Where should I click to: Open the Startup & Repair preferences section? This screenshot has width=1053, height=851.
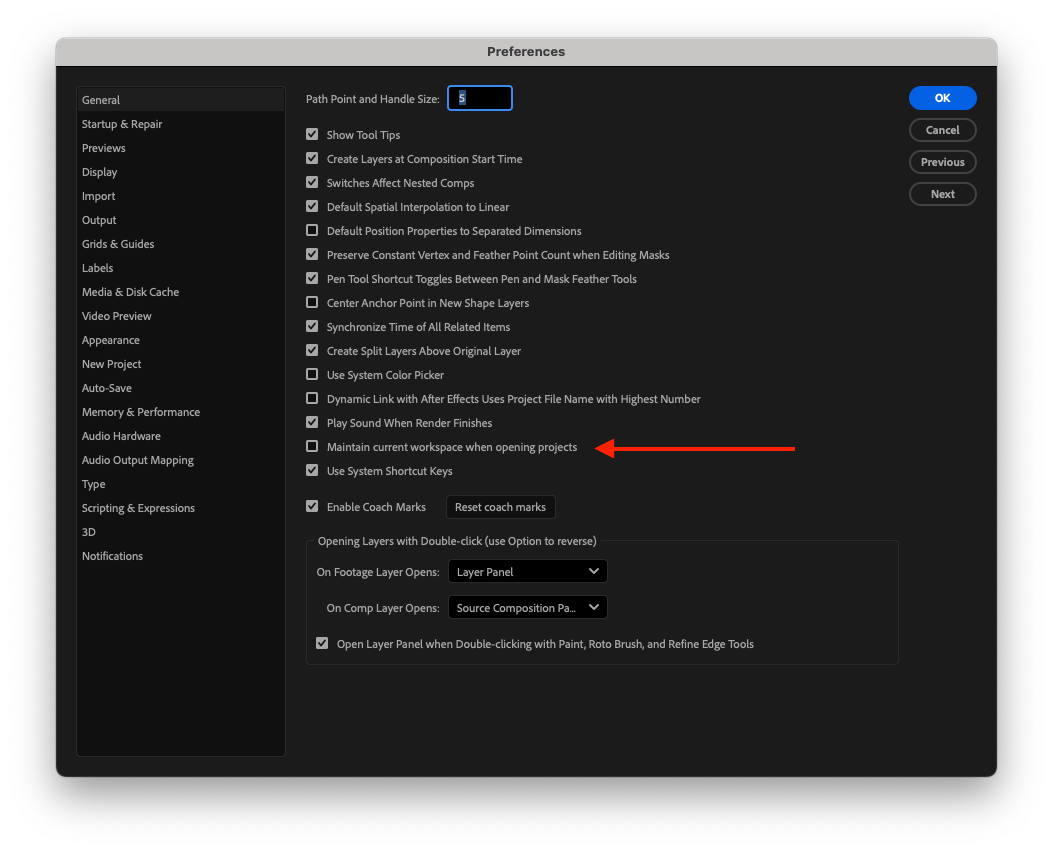click(x=122, y=124)
